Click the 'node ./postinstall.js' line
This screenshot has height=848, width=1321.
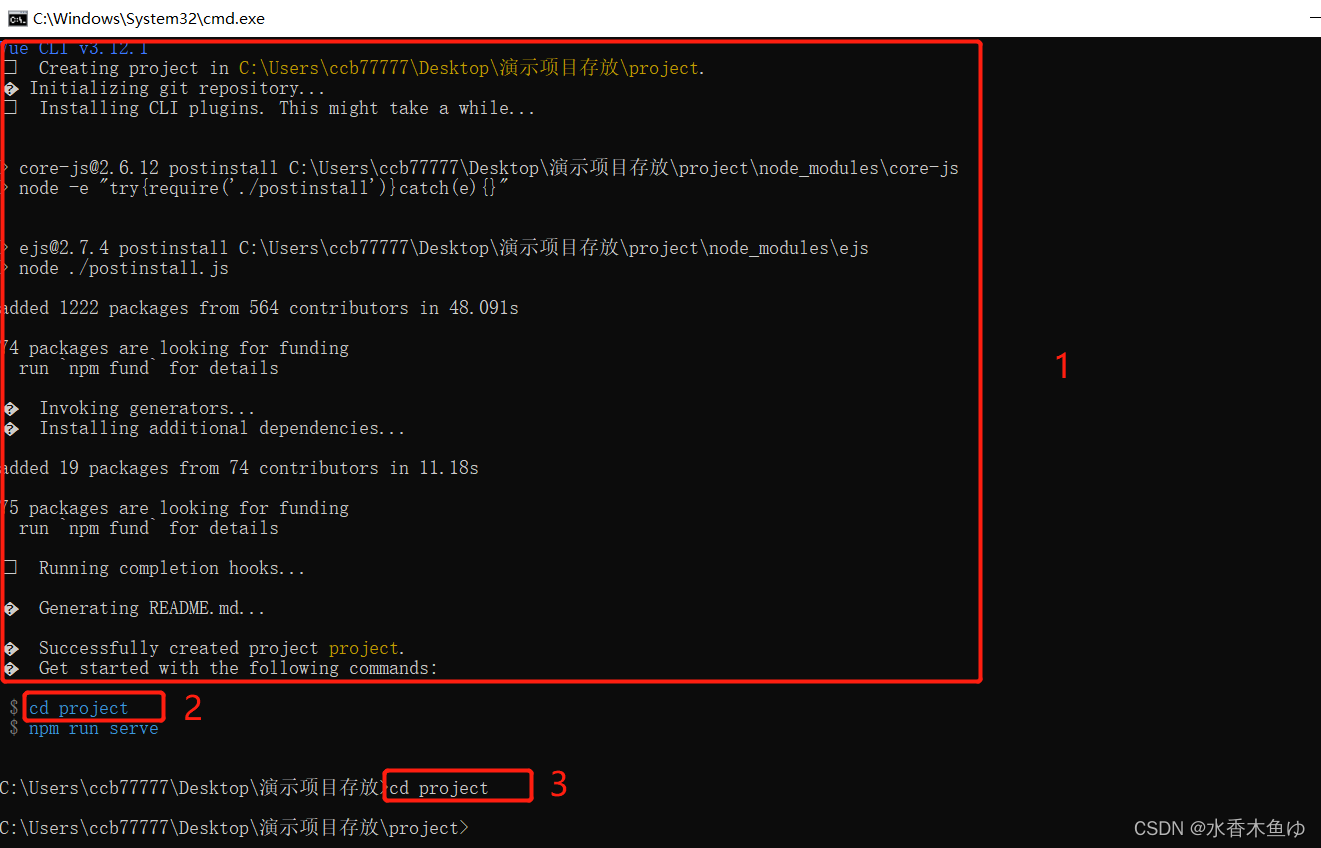tap(116, 268)
